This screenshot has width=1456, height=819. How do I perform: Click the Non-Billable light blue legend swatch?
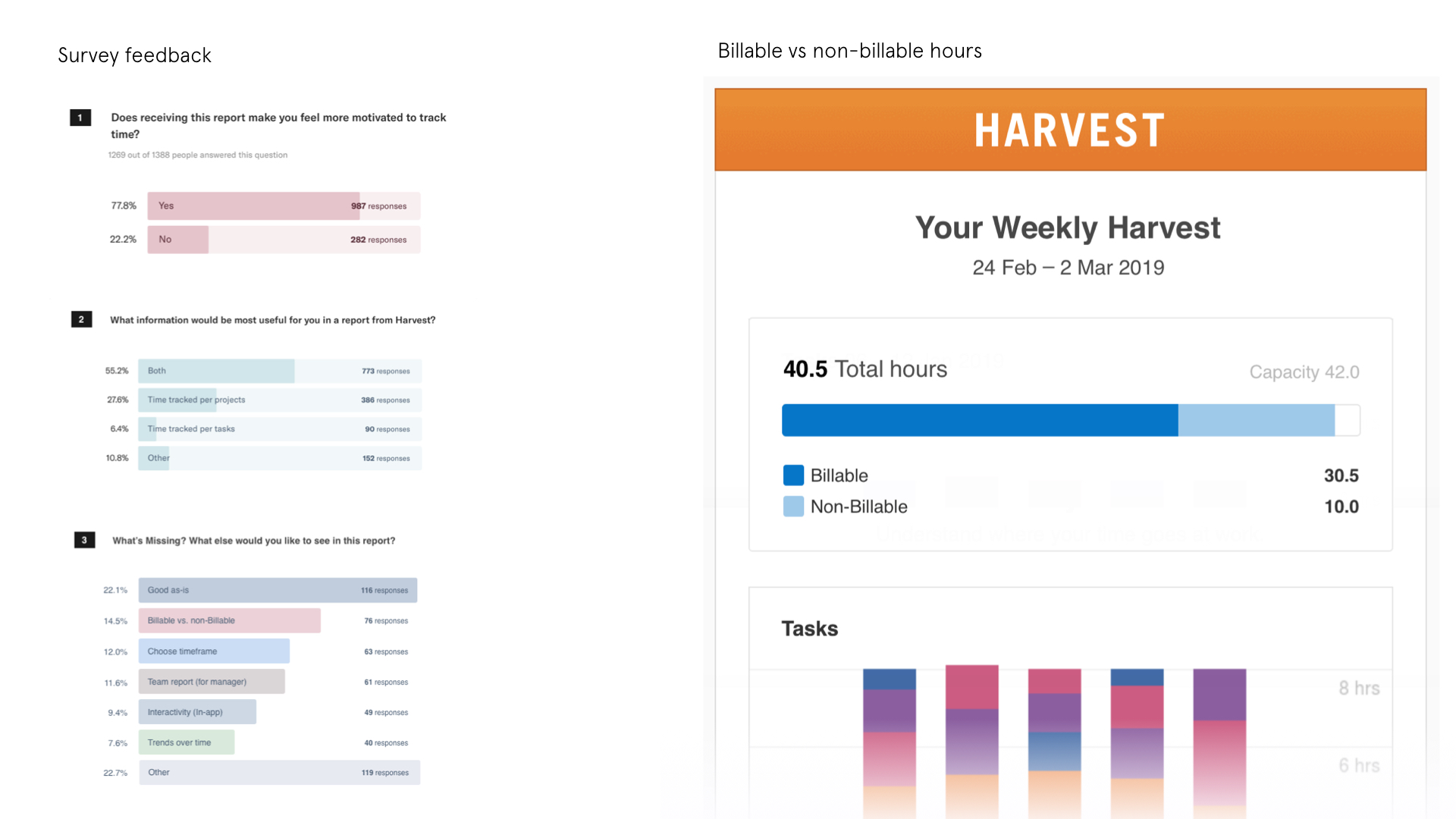tap(793, 507)
